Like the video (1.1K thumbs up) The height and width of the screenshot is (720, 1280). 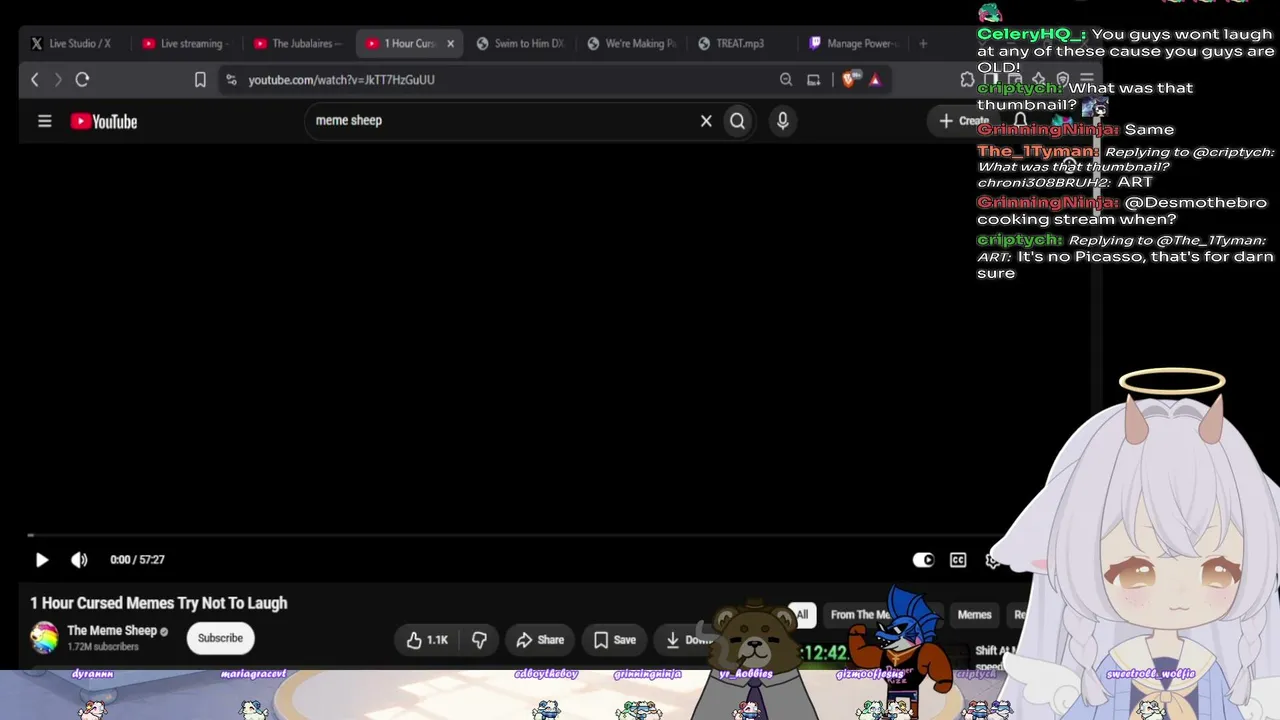[426, 640]
